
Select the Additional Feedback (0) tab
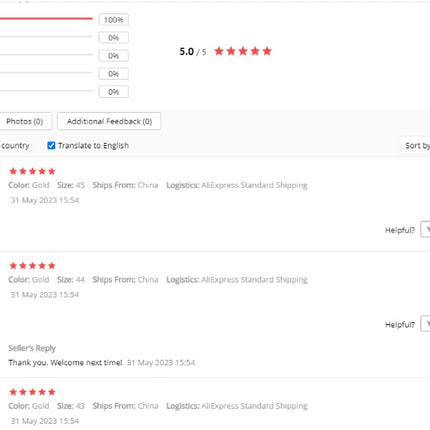(109, 121)
